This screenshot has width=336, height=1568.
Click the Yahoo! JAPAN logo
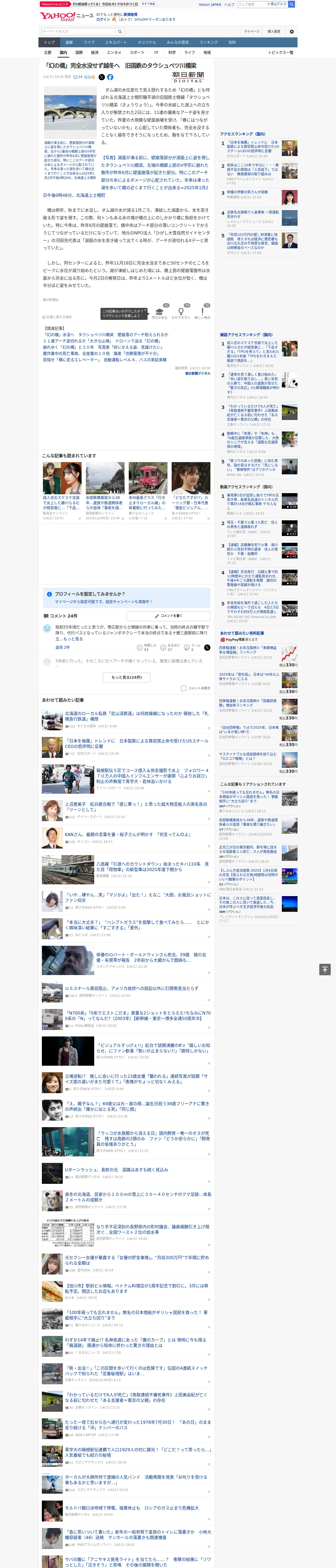click(57, 16)
